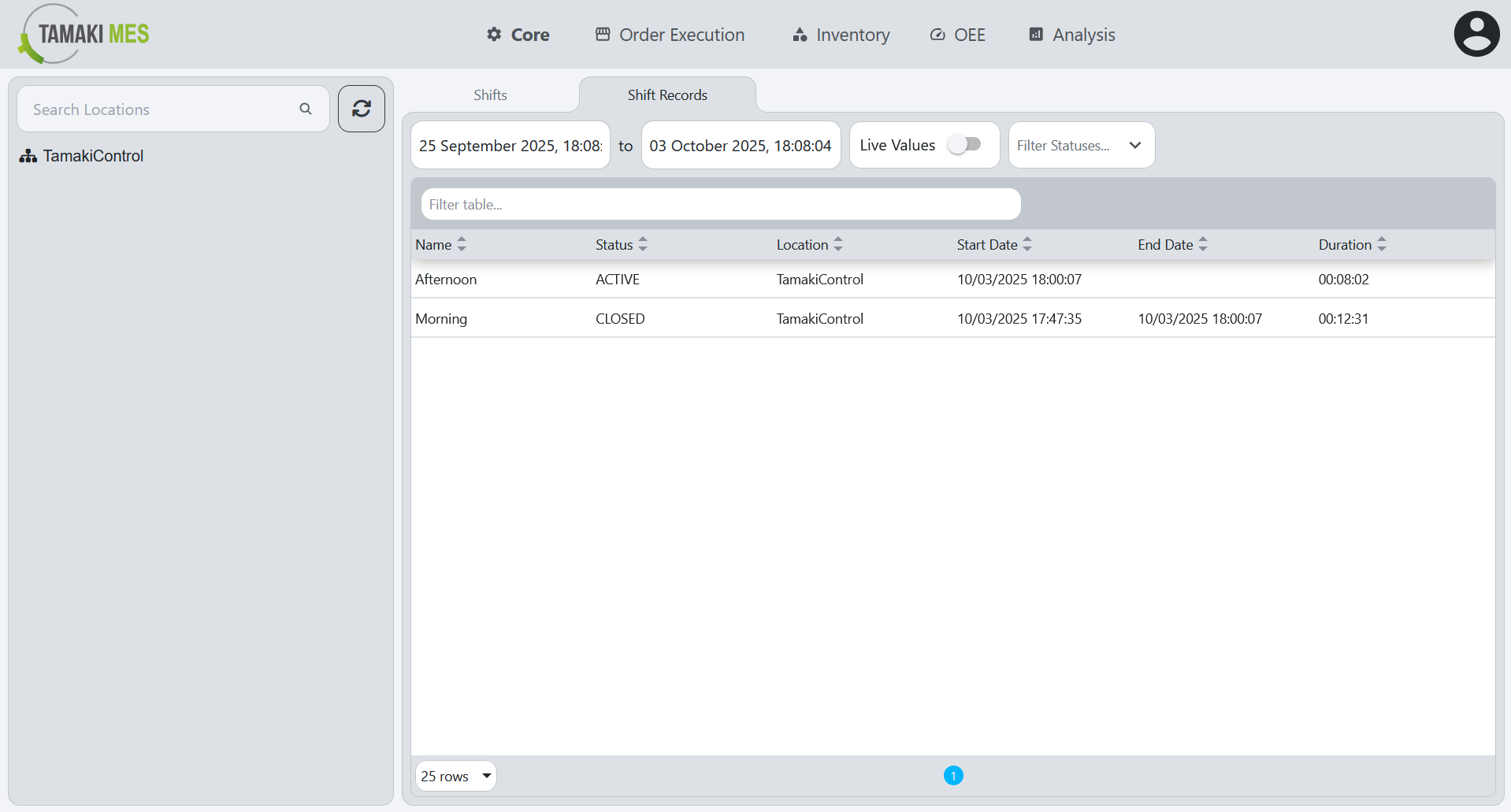Click page 1 in pagination
The height and width of the screenshot is (812, 1511).
click(953, 776)
